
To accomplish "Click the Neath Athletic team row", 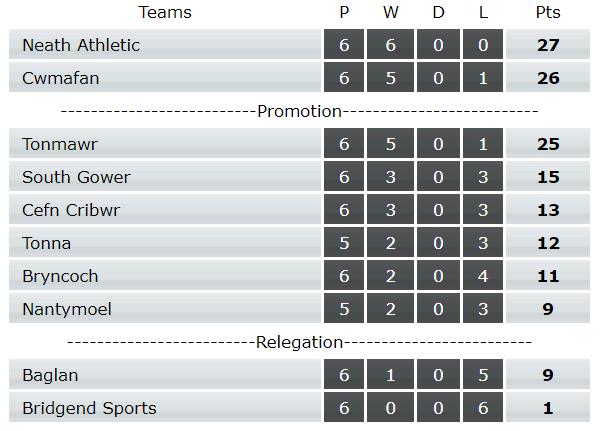I will point(299,45).
